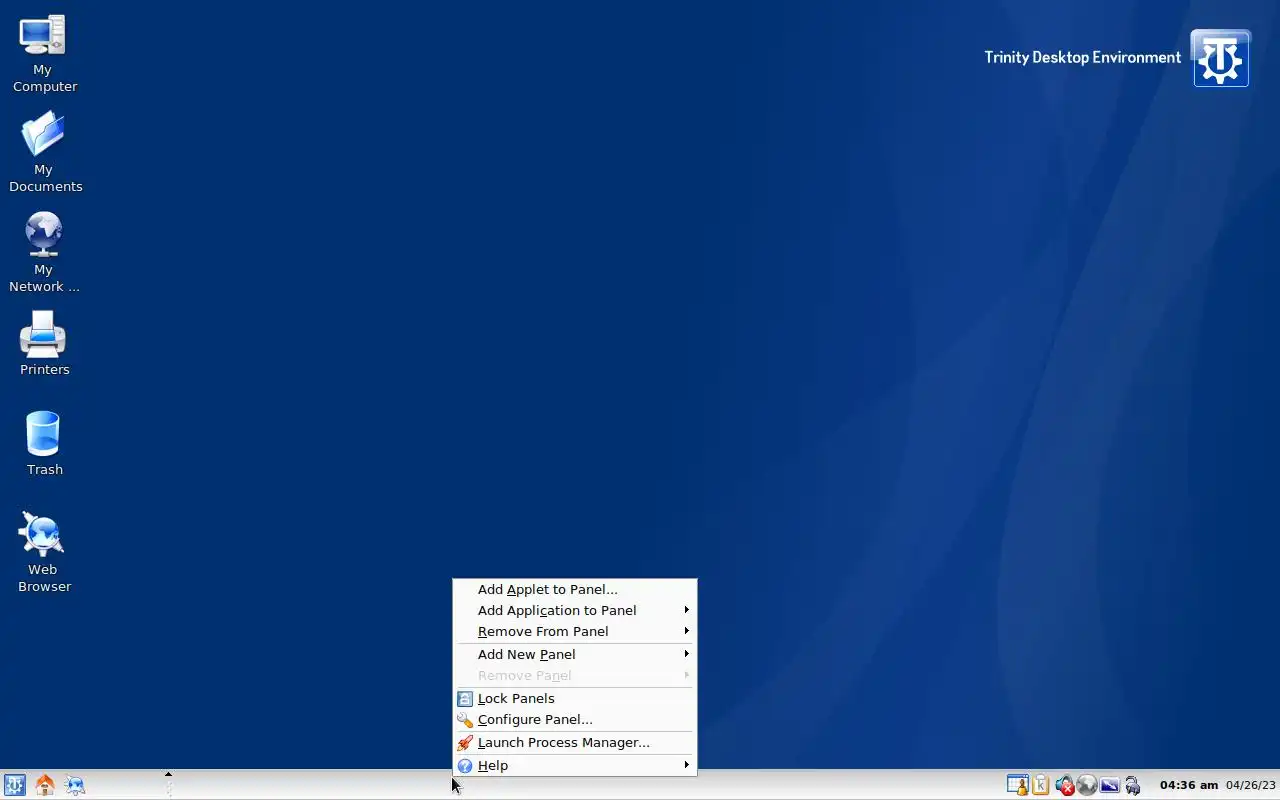1280x800 pixels.
Task: Open the TDE start menu button
Action: [14, 785]
